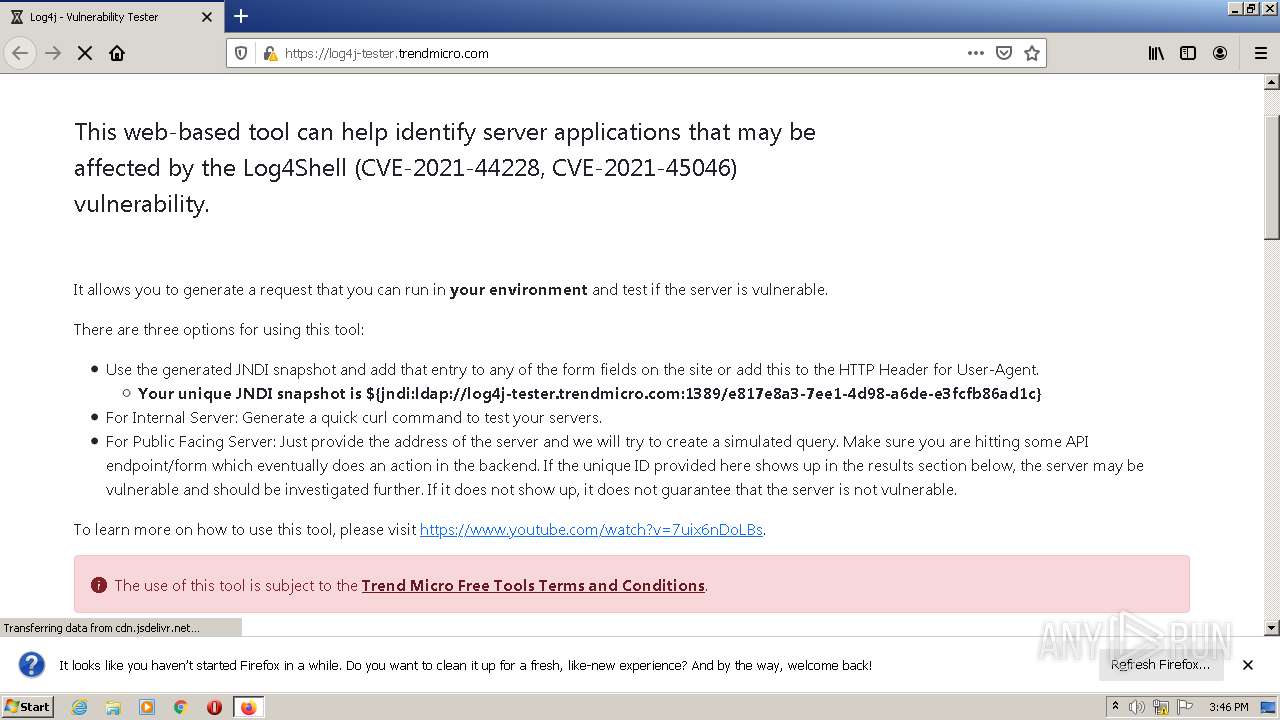Click the page scrollbar up arrow
Screen dimensions: 1280x720
coord(1272,82)
